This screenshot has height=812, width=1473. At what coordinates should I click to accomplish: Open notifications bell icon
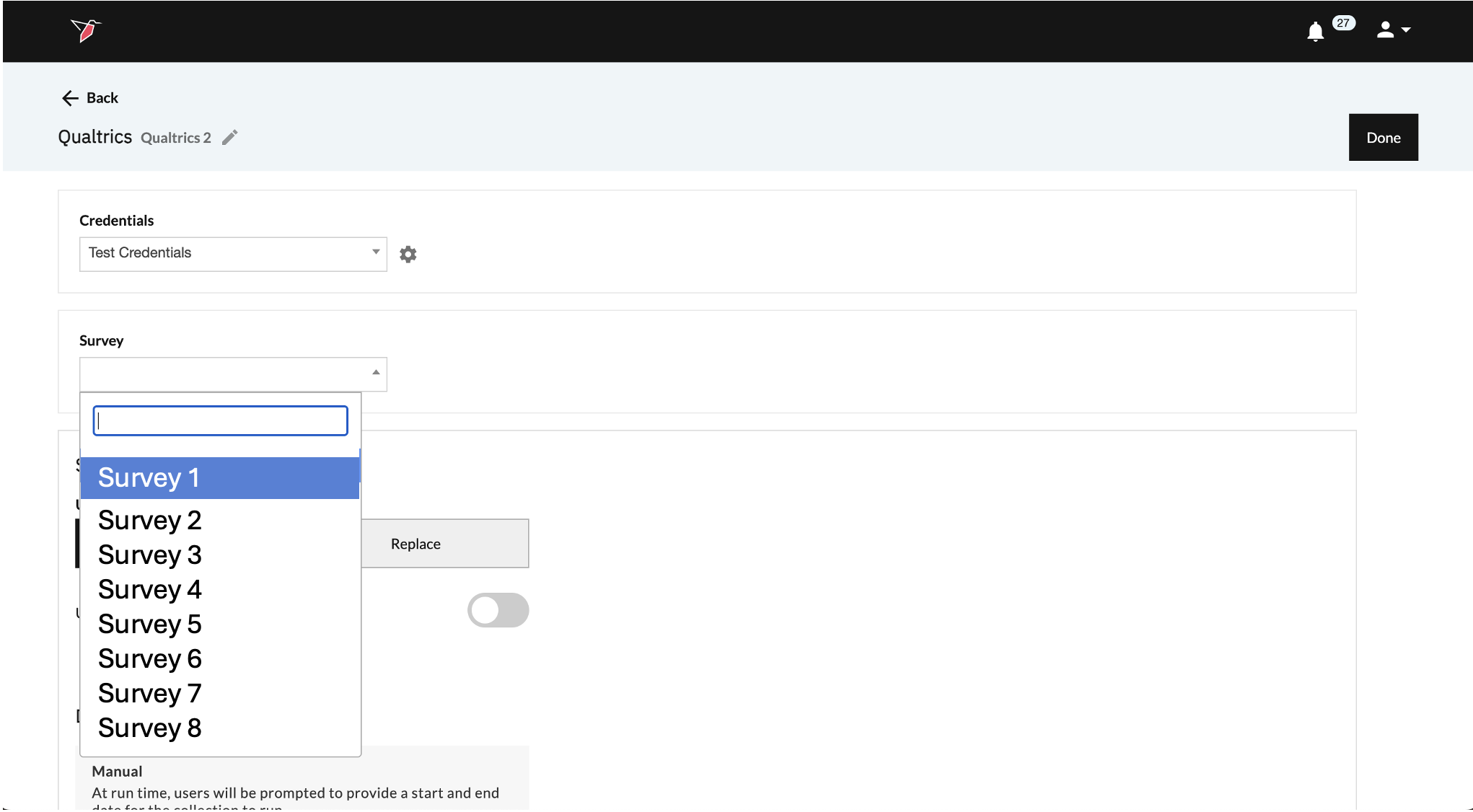click(1315, 32)
